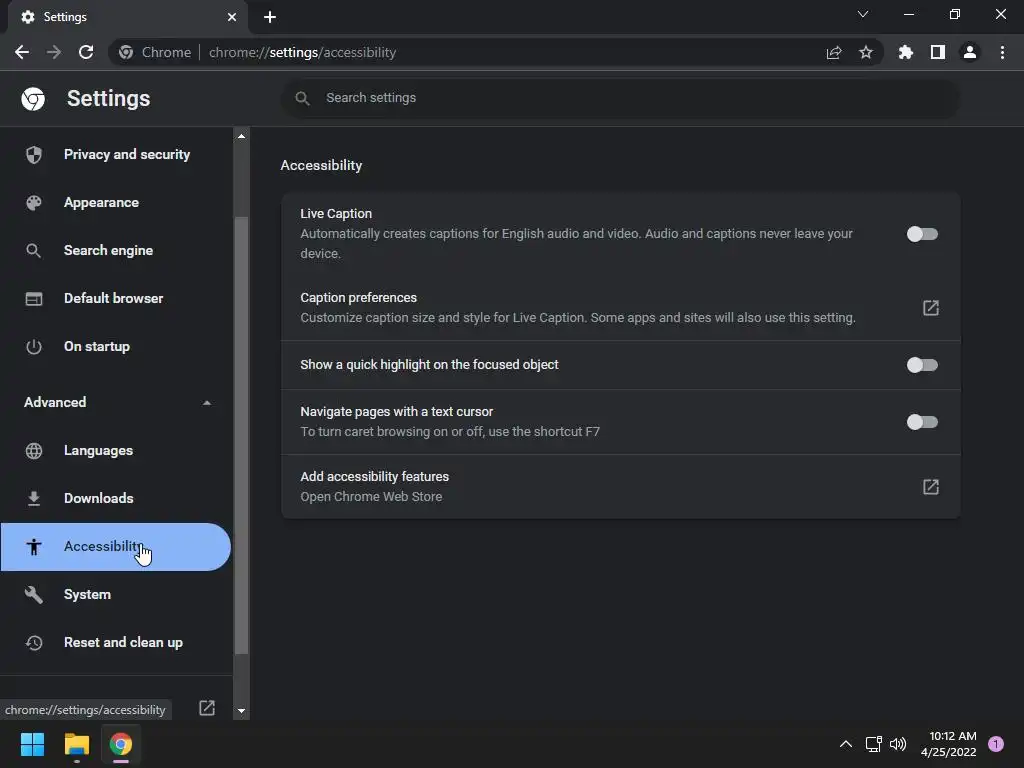
Task: Click the taskbar volume icon
Action: point(898,744)
